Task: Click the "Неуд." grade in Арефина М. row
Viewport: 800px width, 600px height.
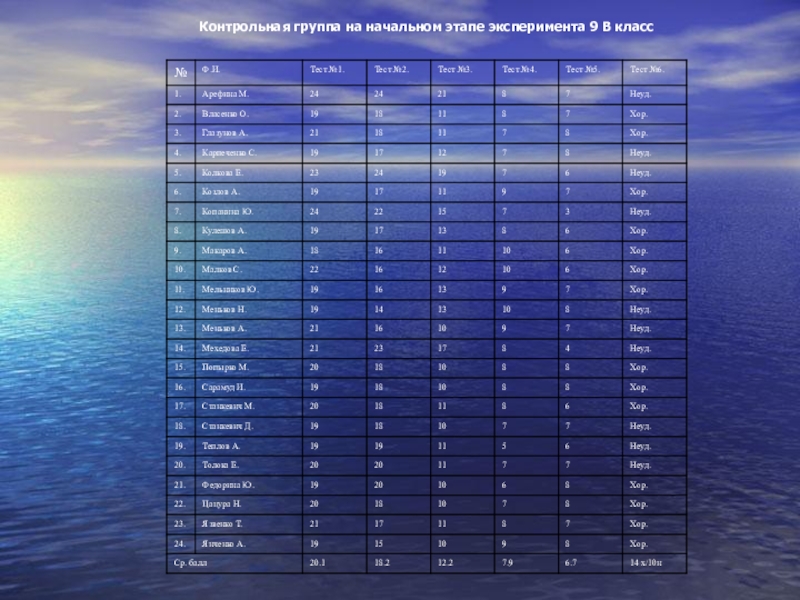Action: pyautogui.click(x=640, y=94)
